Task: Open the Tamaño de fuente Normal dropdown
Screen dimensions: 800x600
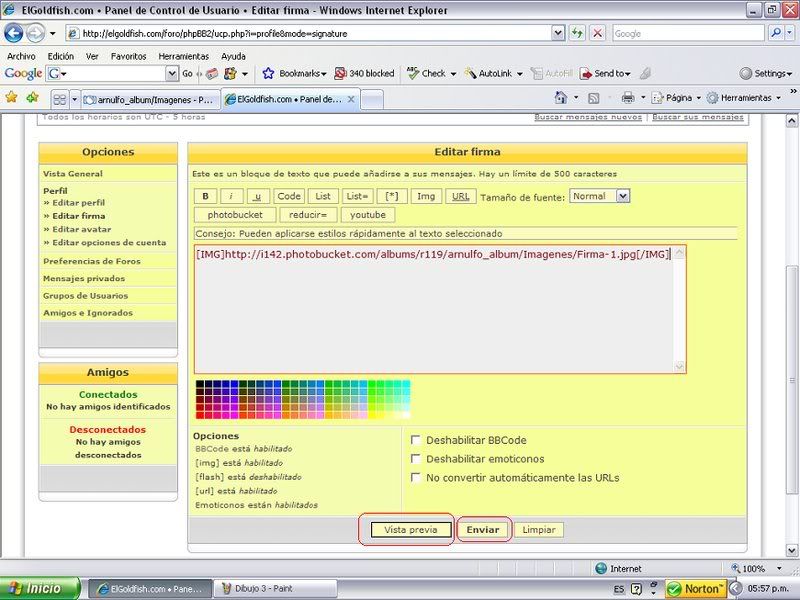Action: point(622,196)
